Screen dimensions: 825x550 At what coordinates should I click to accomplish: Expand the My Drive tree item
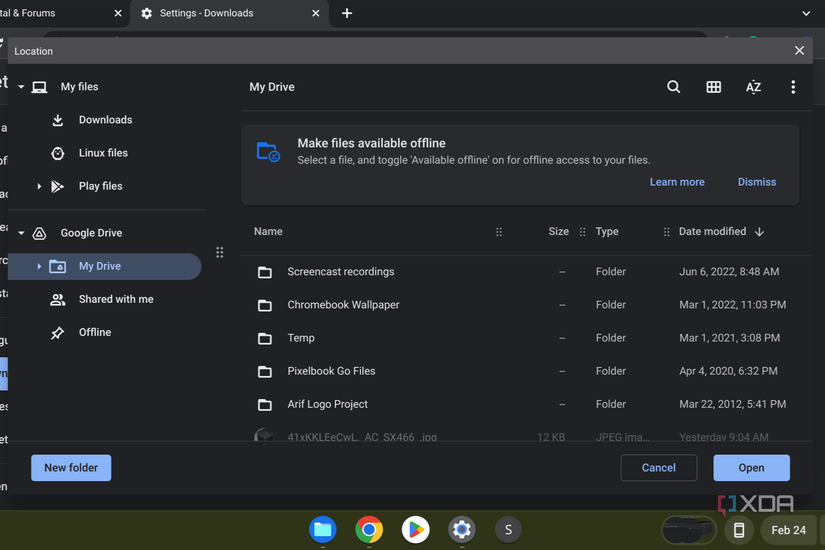pos(39,266)
